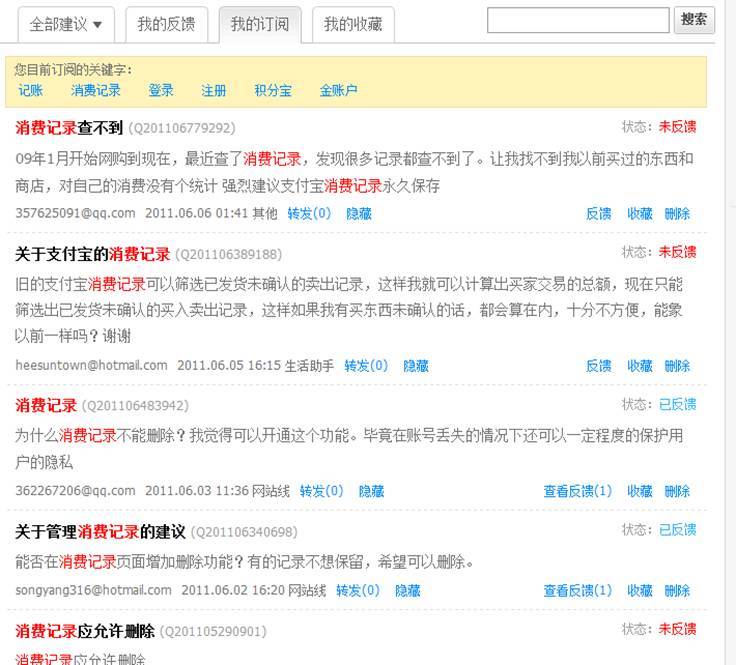The image size is (736, 665).
Task: Switch to the 我的反馈 tab
Action: pyautogui.click(x=166, y=24)
